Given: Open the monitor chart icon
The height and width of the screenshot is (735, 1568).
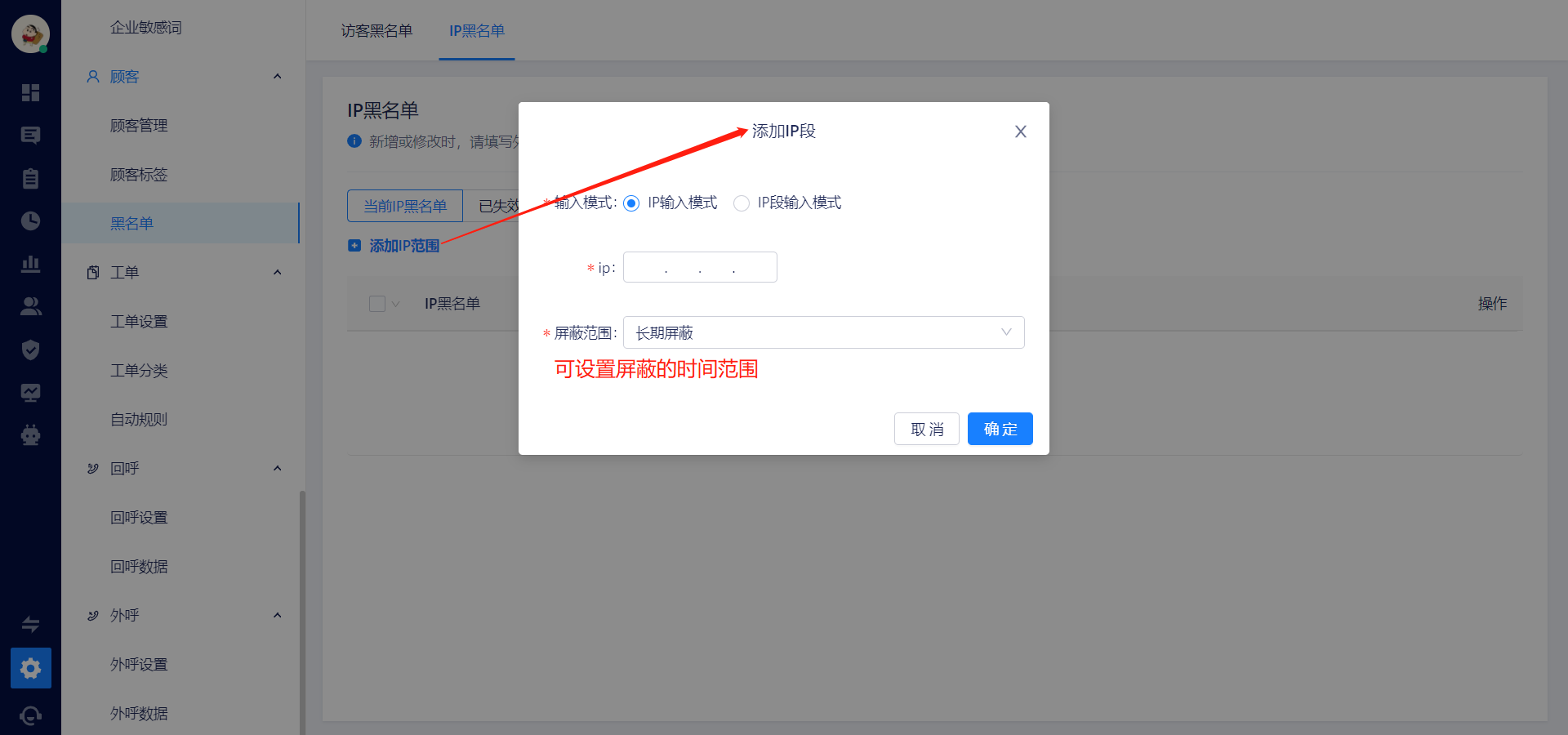Looking at the screenshot, I should tap(30, 393).
